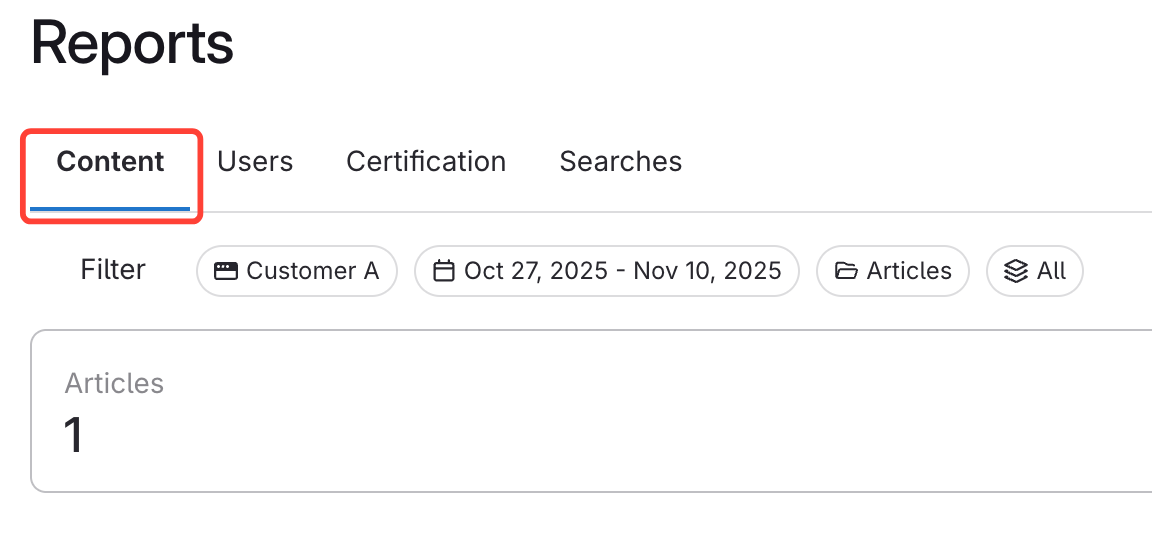Switch to the Users tab
The image size is (1152, 542).
click(x=255, y=162)
